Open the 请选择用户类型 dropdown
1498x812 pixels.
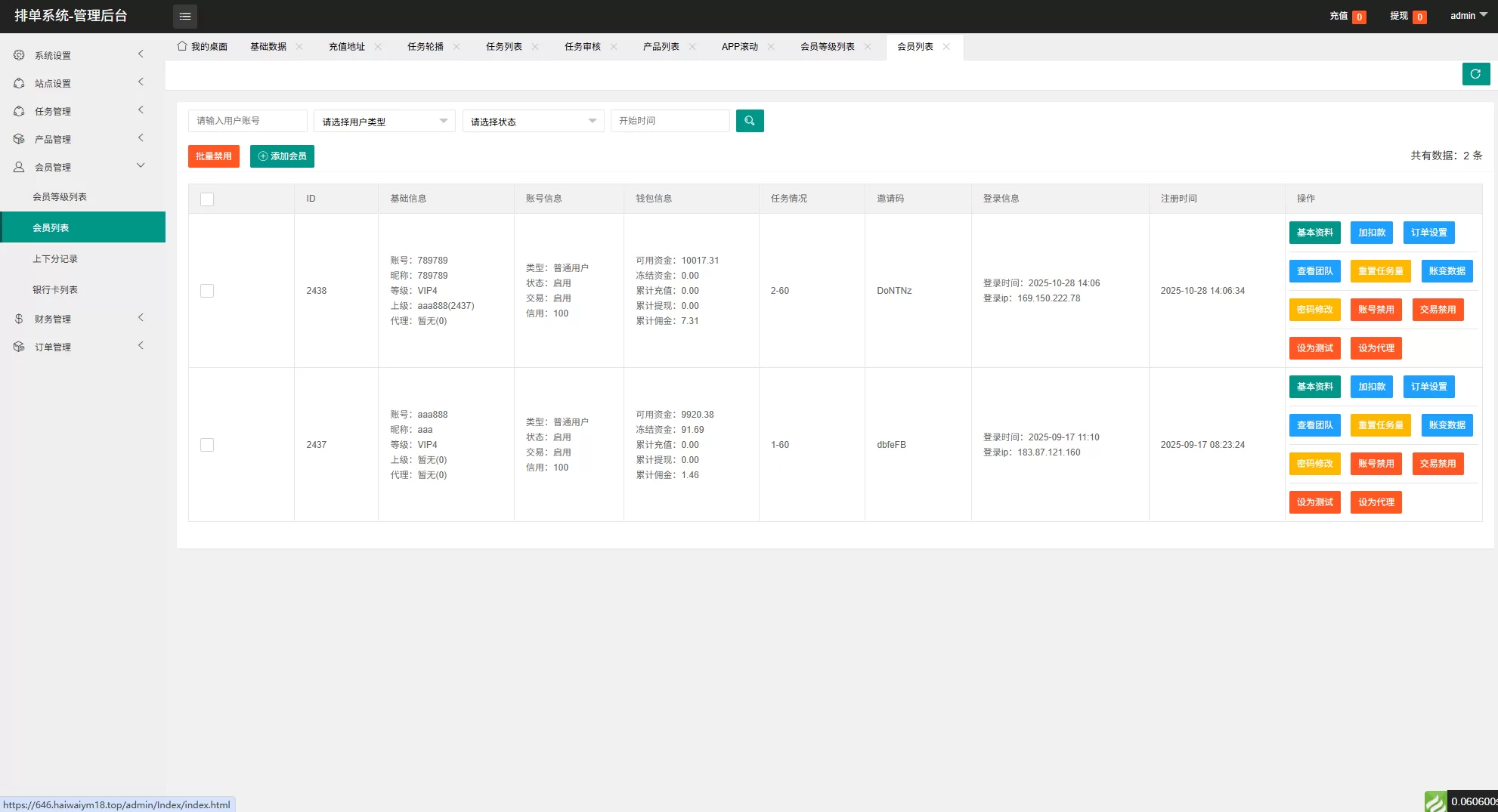[x=384, y=122]
